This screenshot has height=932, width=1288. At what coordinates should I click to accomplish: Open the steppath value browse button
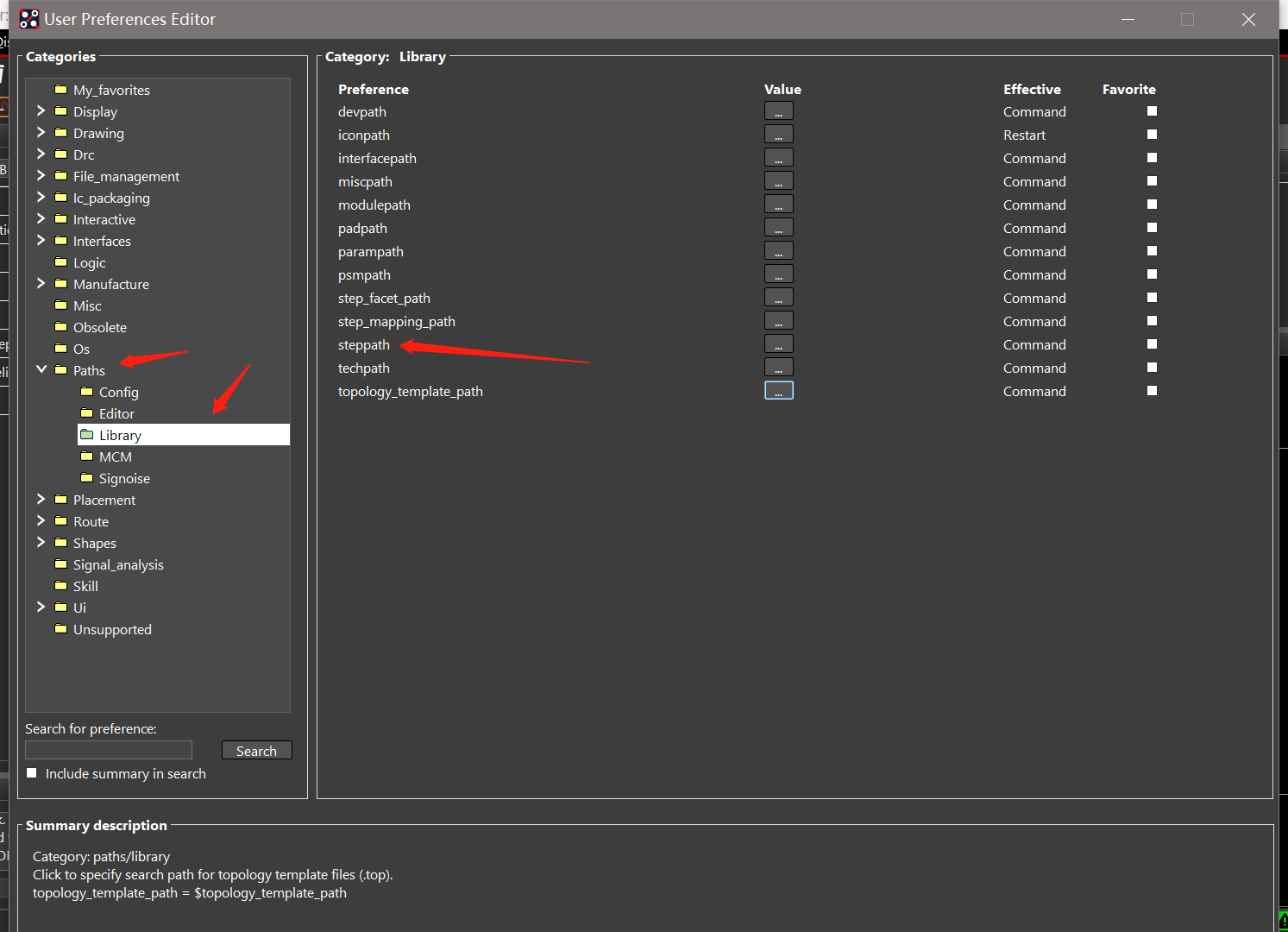pyautogui.click(x=778, y=344)
